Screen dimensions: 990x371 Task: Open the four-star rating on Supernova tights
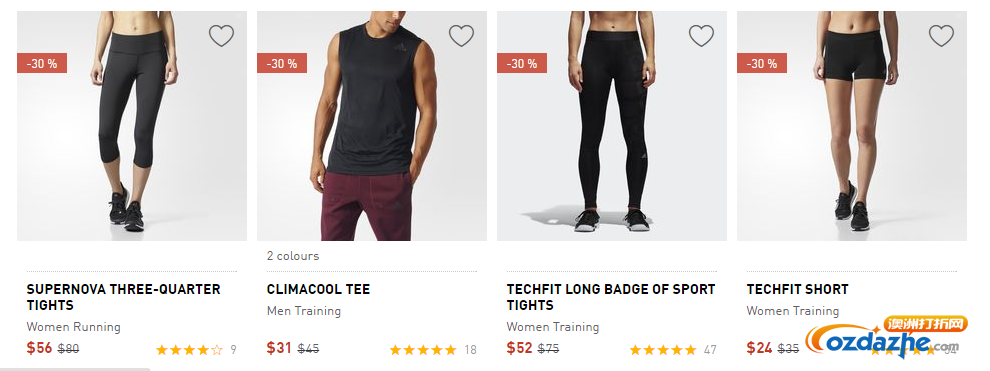[x=189, y=350]
